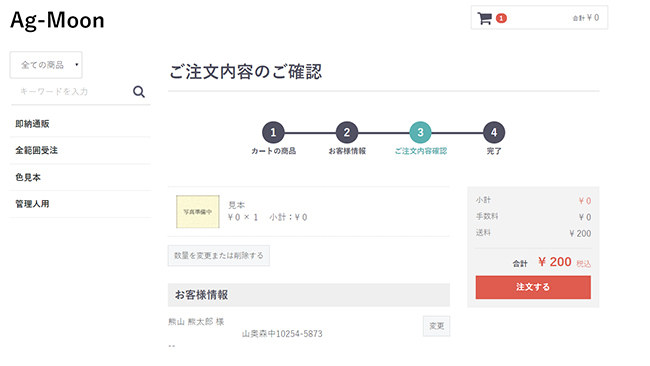The height and width of the screenshot is (366, 650).
Task: Select step 3 ご注文内容確認 circle
Action: point(420,133)
